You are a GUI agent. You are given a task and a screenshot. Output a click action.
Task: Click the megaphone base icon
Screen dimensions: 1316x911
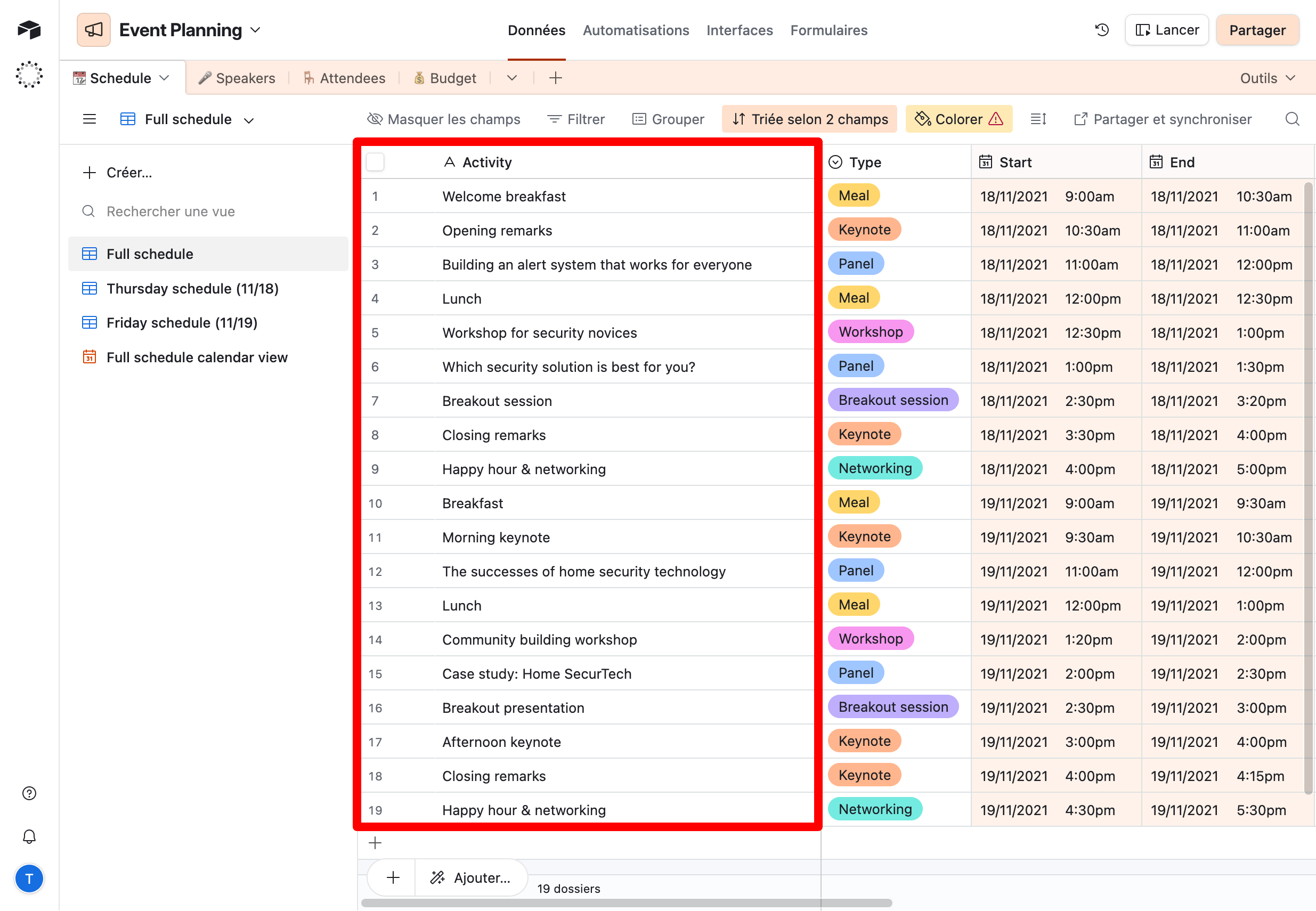[x=94, y=30]
